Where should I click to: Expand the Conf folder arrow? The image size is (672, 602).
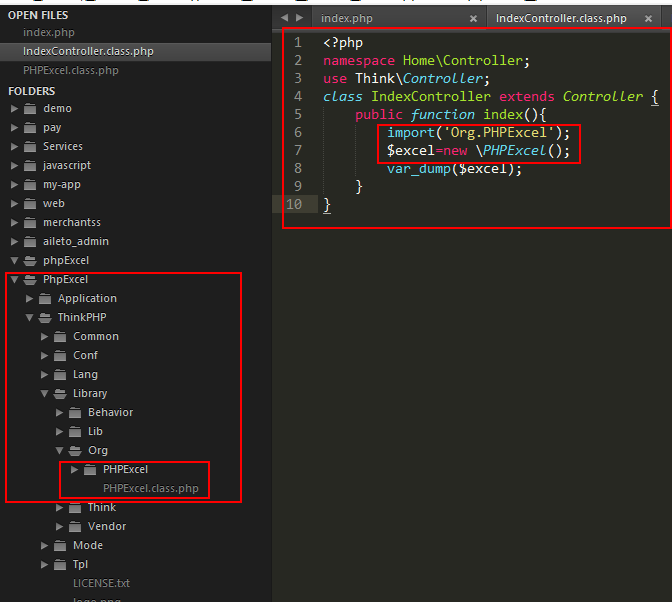(x=44, y=356)
